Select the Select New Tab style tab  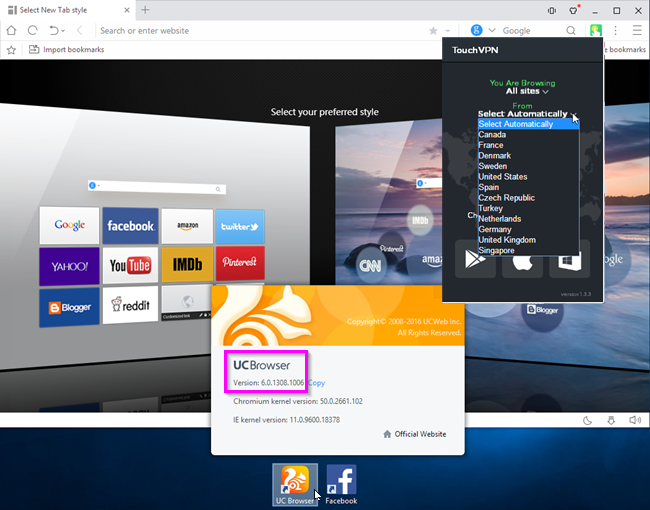tap(68, 10)
